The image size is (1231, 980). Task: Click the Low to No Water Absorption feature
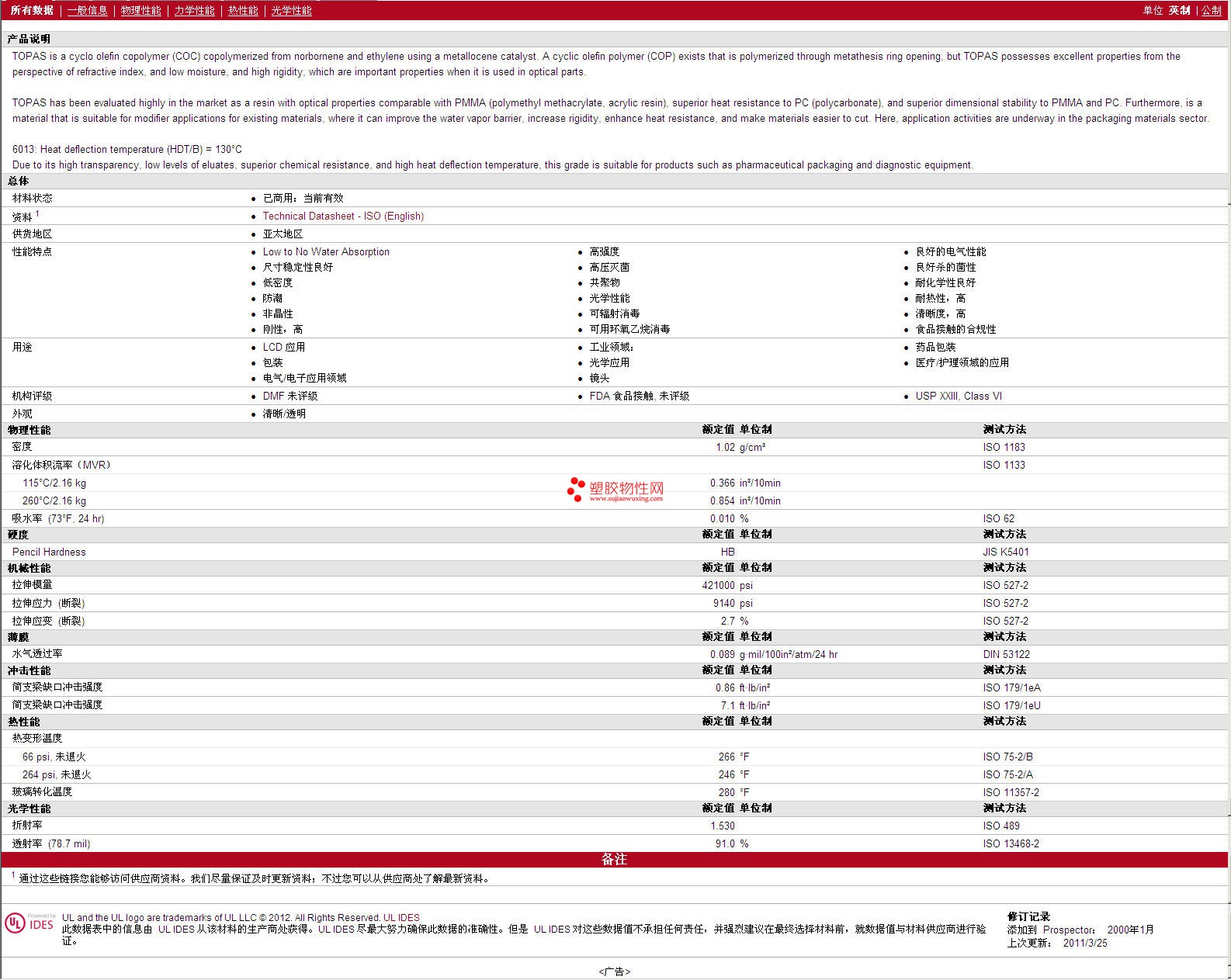pyautogui.click(x=326, y=251)
